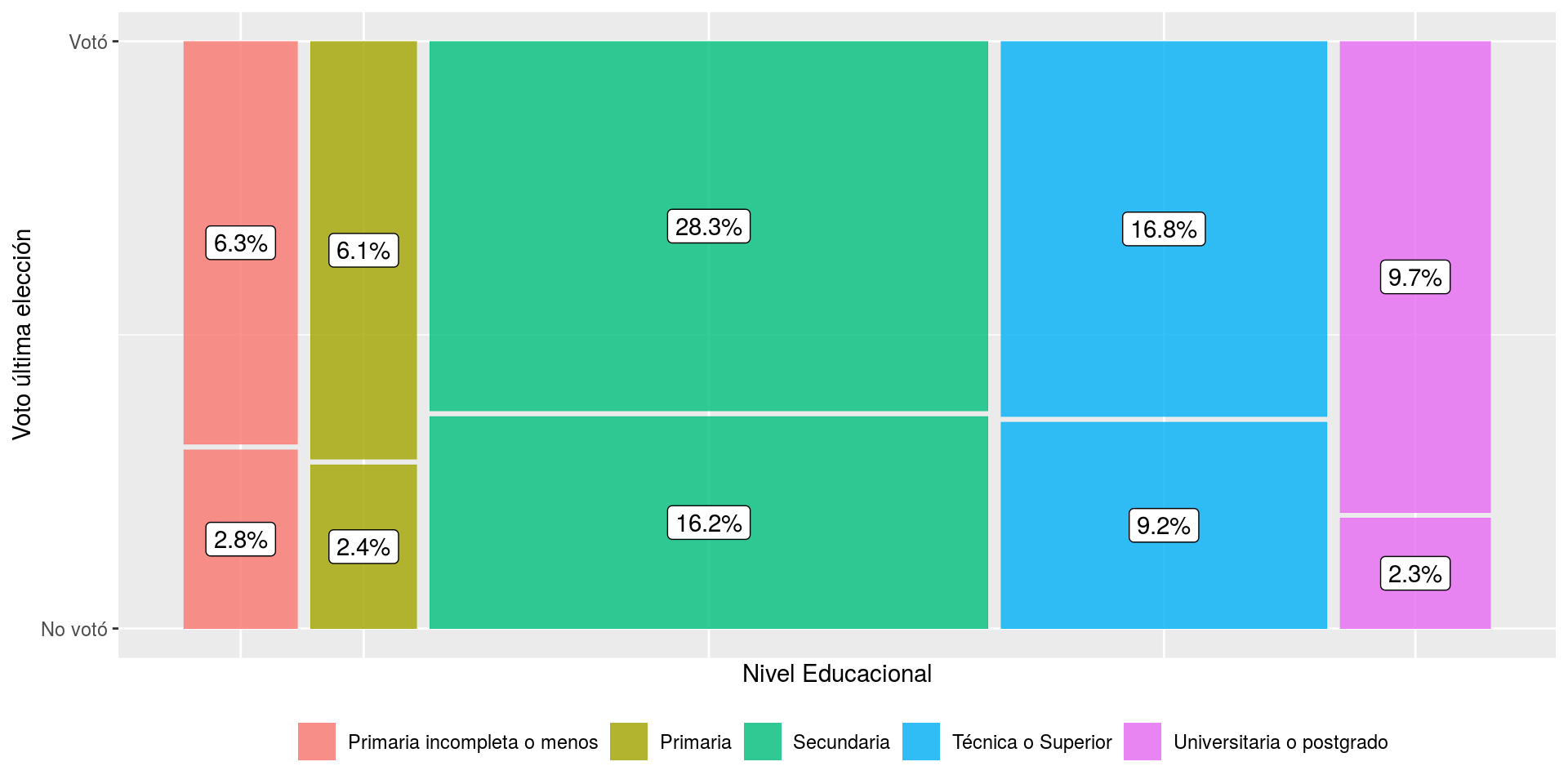Select the 16.2% label on the Secundaria bar

tap(709, 523)
